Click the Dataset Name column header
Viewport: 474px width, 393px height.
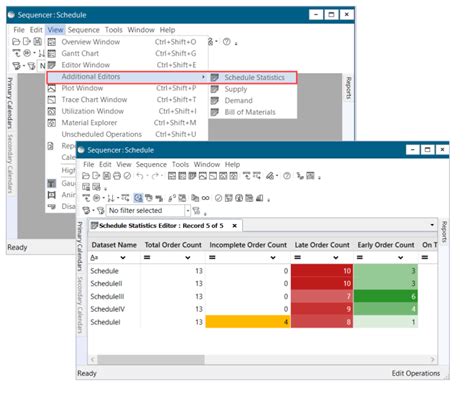coord(114,245)
